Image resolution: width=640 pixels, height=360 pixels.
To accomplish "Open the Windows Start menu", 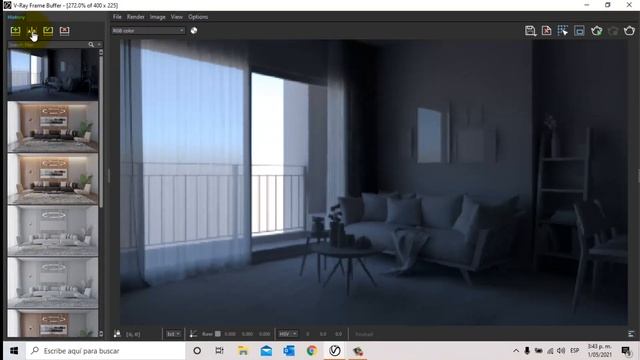I will point(14,351).
